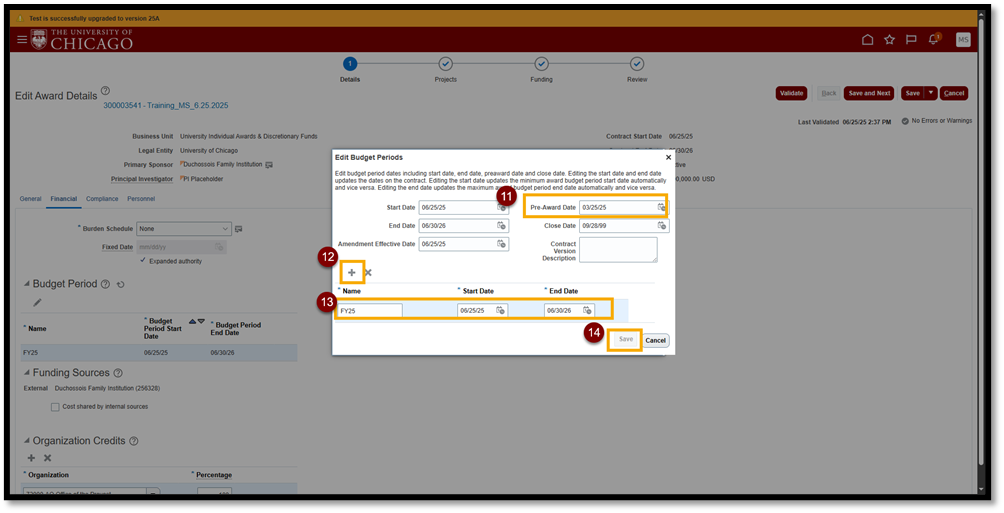The height and width of the screenshot is (513, 1004).
Task: Open calendar picker for Close Date
Action: (x=661, y=226)
